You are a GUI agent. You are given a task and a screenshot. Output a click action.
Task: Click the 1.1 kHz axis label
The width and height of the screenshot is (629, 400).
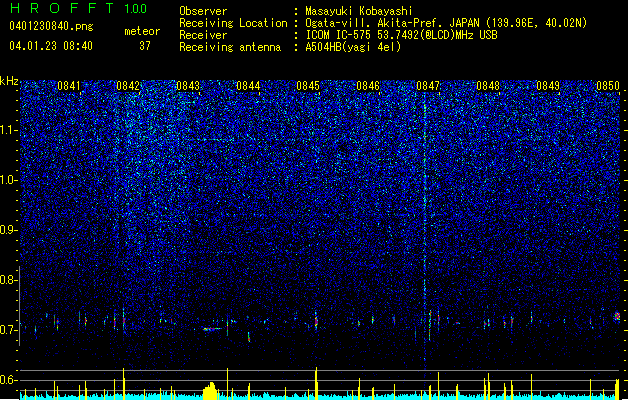[8, 130]
